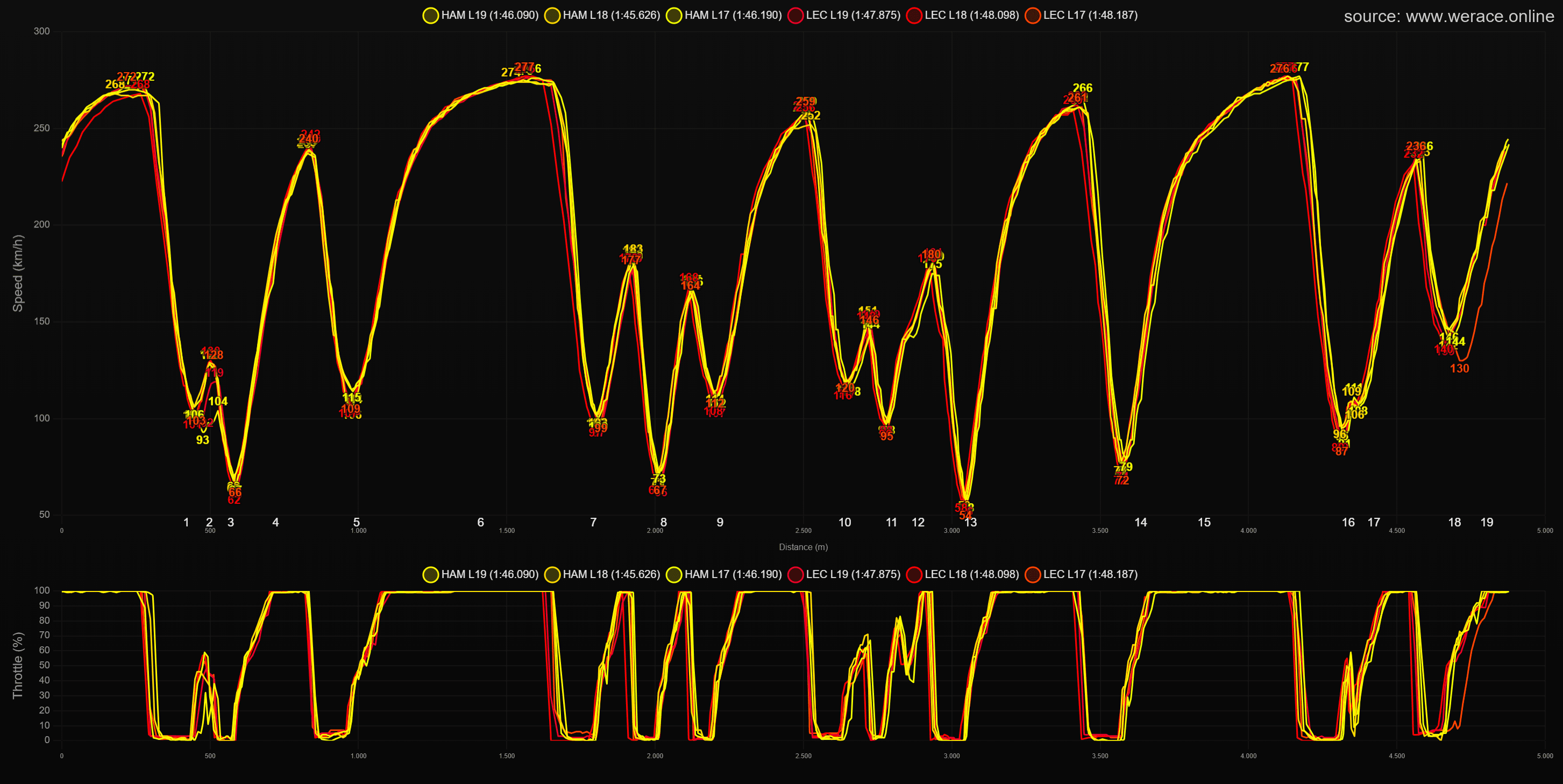The height and width of the screenshot is (784, 1563).
Task: Click the 104 speed label near turn 2
Action: [x=218, y=401]
